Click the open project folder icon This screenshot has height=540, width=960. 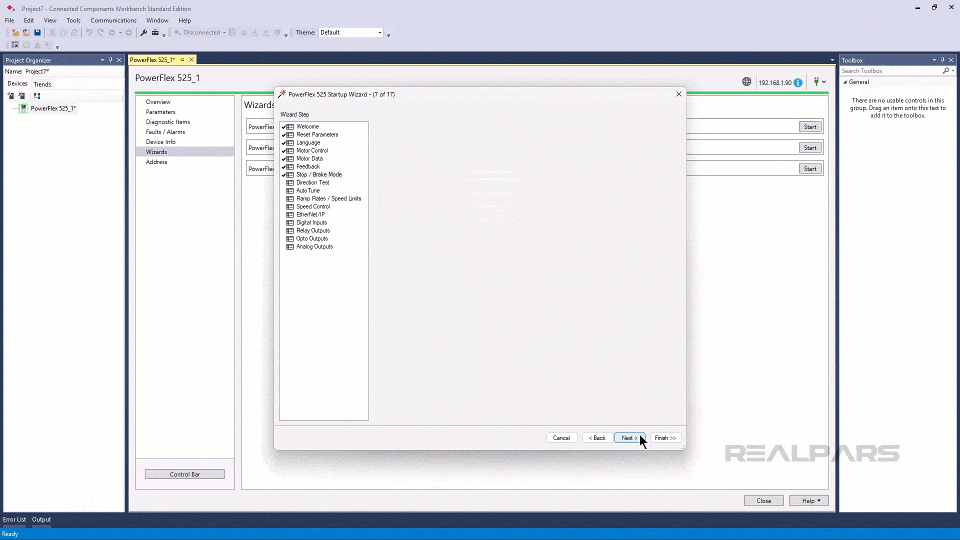[26, 32]
